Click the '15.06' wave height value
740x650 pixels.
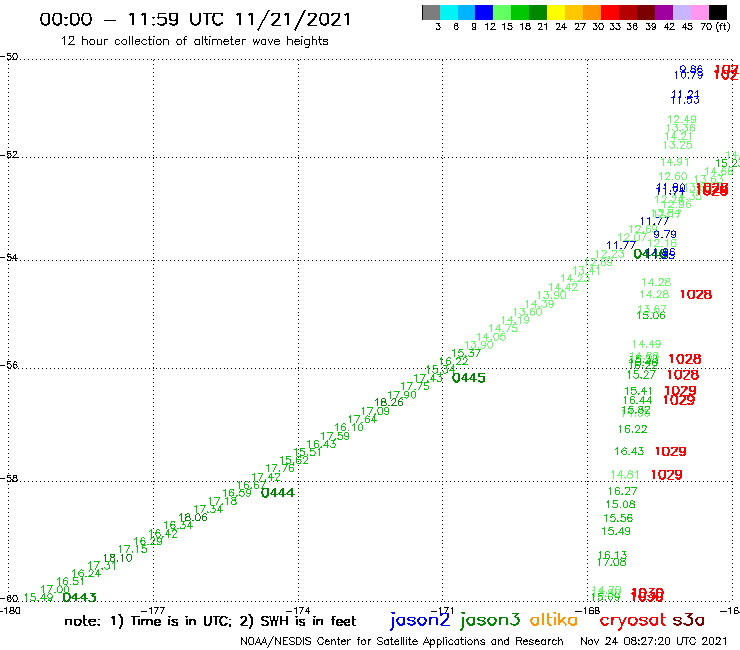pos(651,315)
